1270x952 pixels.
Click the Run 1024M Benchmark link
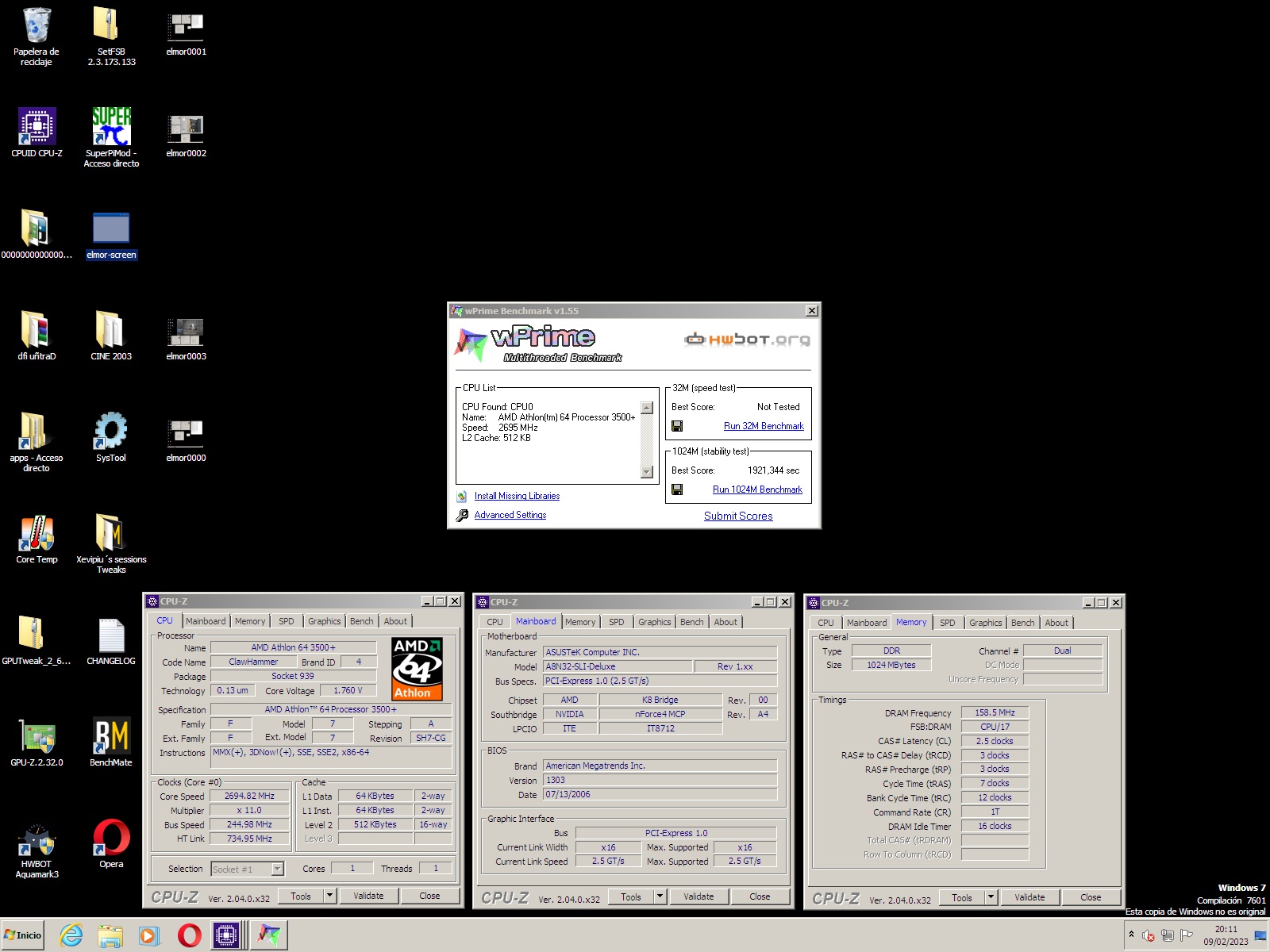coord(757,489)
